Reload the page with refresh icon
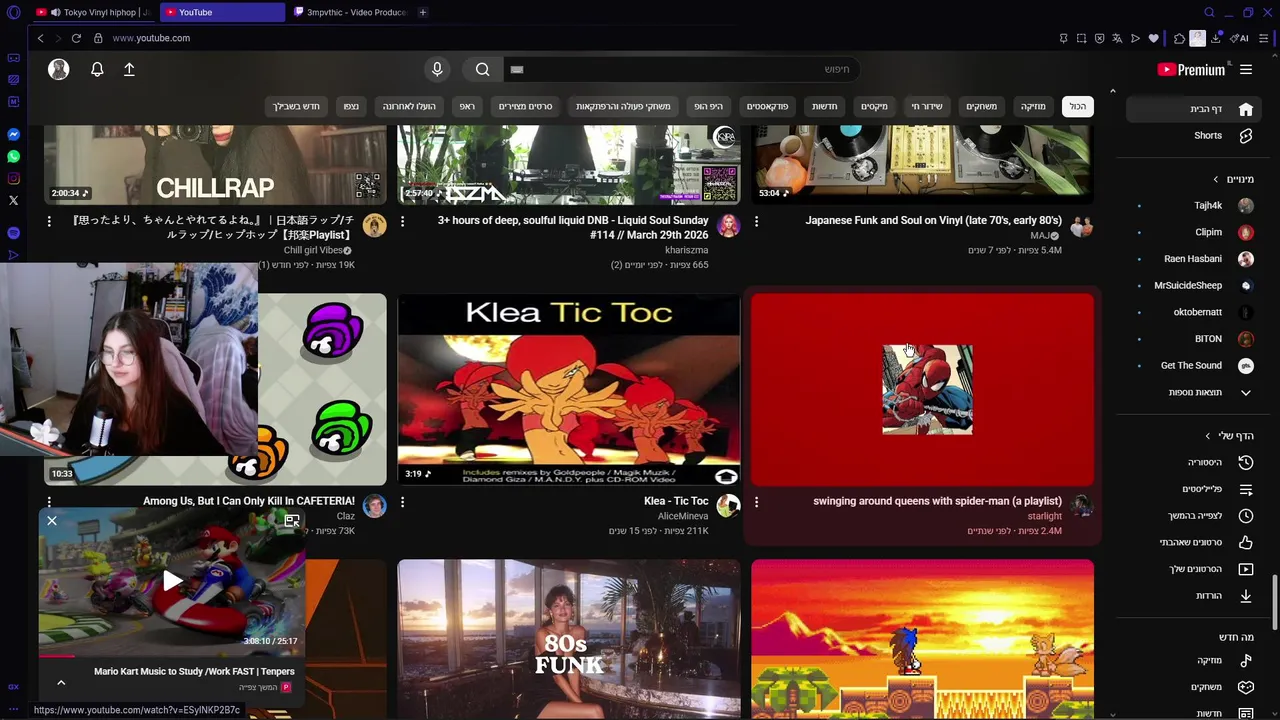Screen dimensions: 1280x720 (x=76, y=38)
